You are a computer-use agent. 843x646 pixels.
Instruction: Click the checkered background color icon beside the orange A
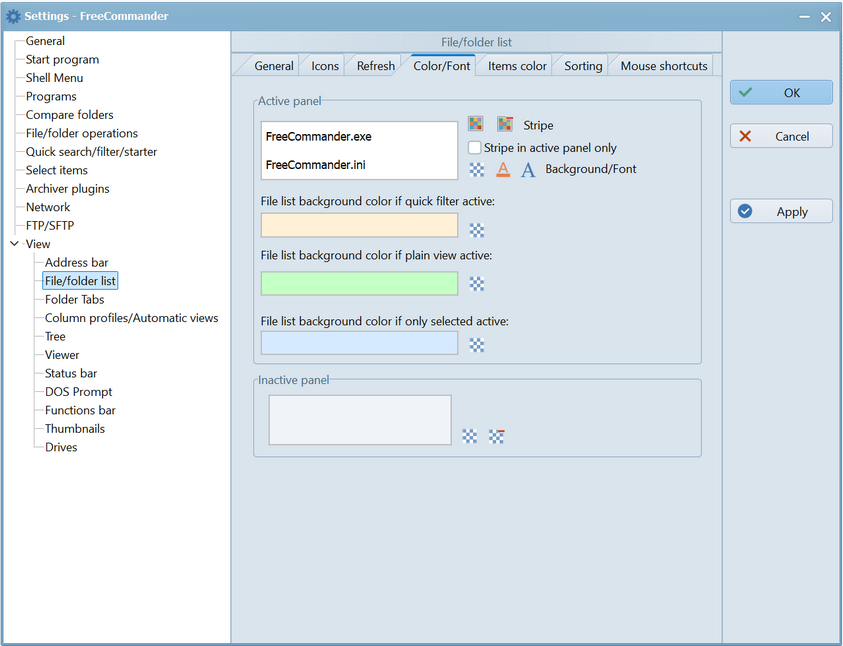pyautogui.click(x=477, y=170)
